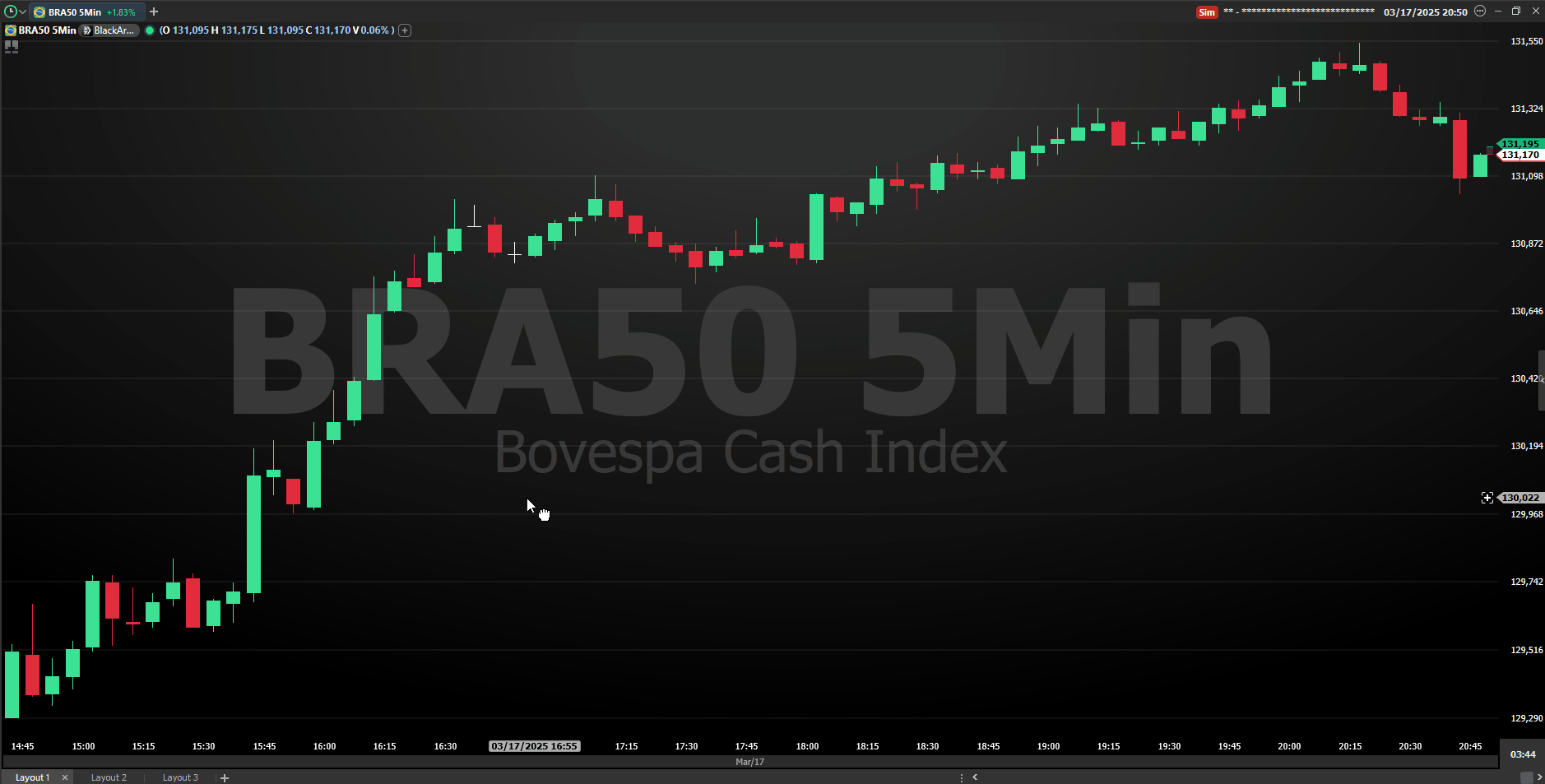Open the circled three-dots options menu
The width and height of the screenshot is (1545, 784).
1480,12
